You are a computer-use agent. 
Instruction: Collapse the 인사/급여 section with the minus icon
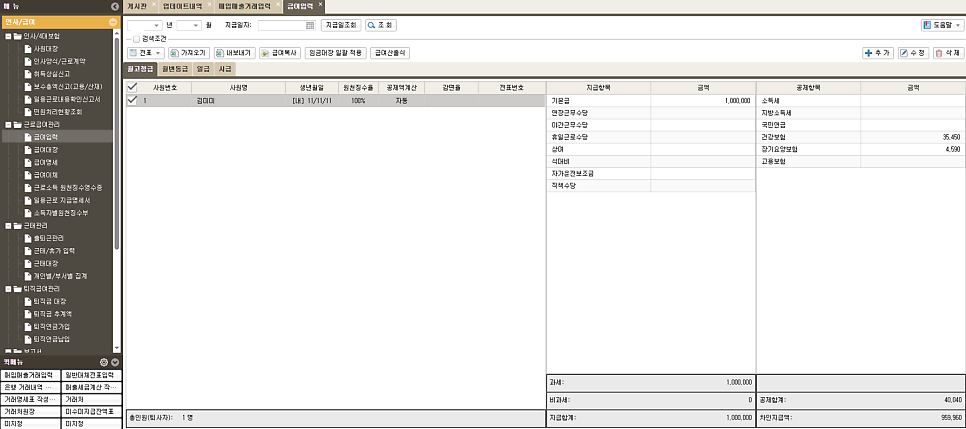[x=113, y=22]
